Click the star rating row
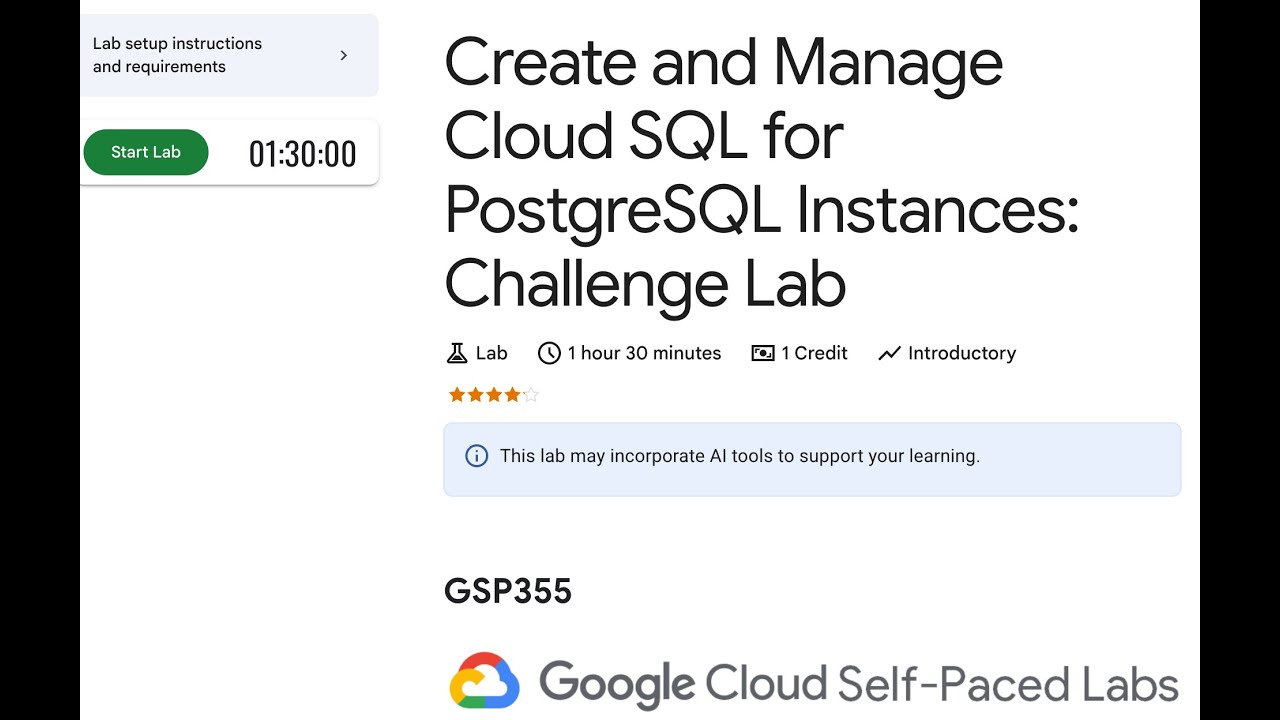 point(494,395)
